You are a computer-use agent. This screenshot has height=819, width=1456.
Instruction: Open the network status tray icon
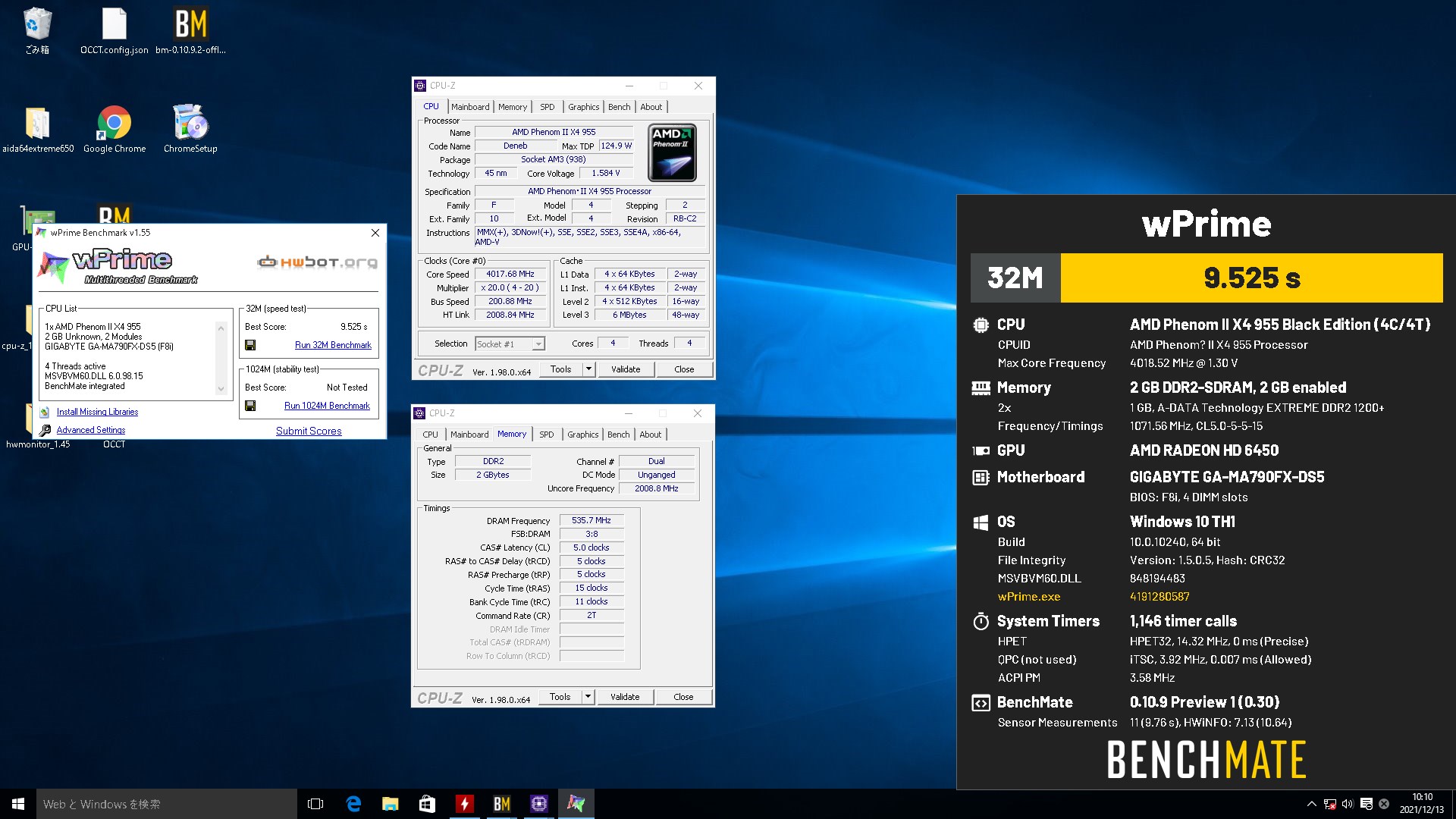(x=1329, y=804)
